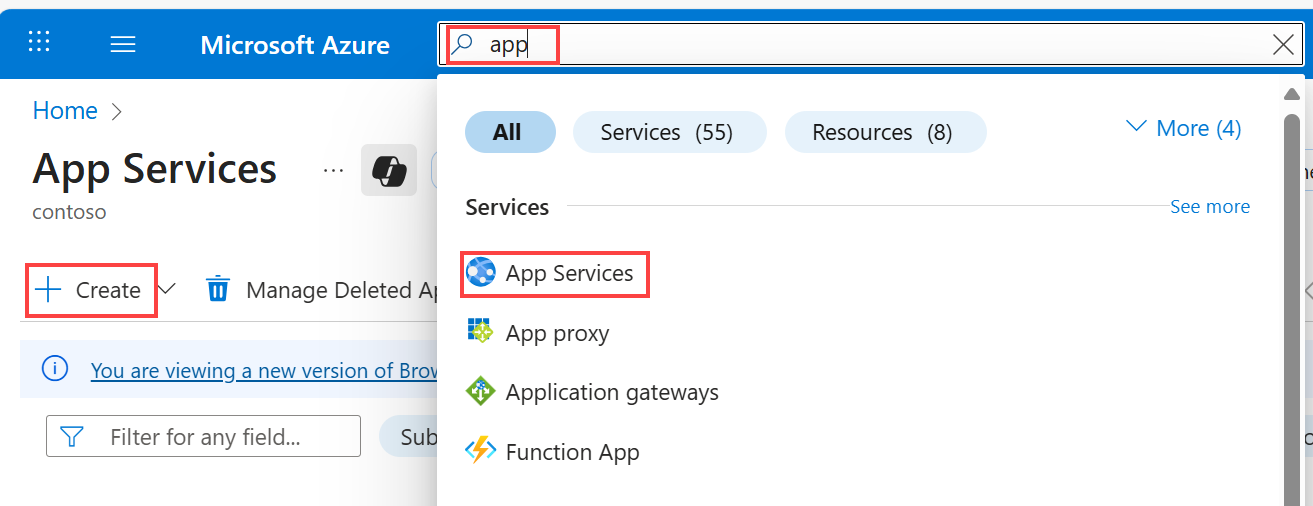
Task: Click the Filter for any field box
Action: tap(203, 436)
